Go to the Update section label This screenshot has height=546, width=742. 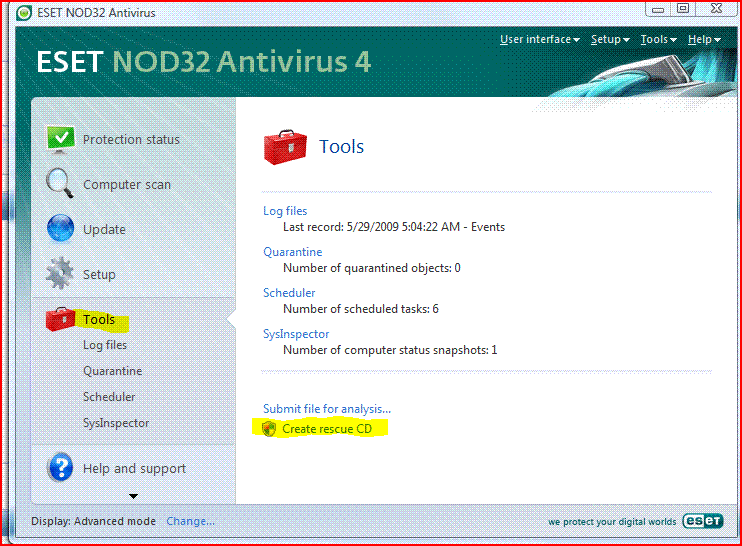coord(104,229)
